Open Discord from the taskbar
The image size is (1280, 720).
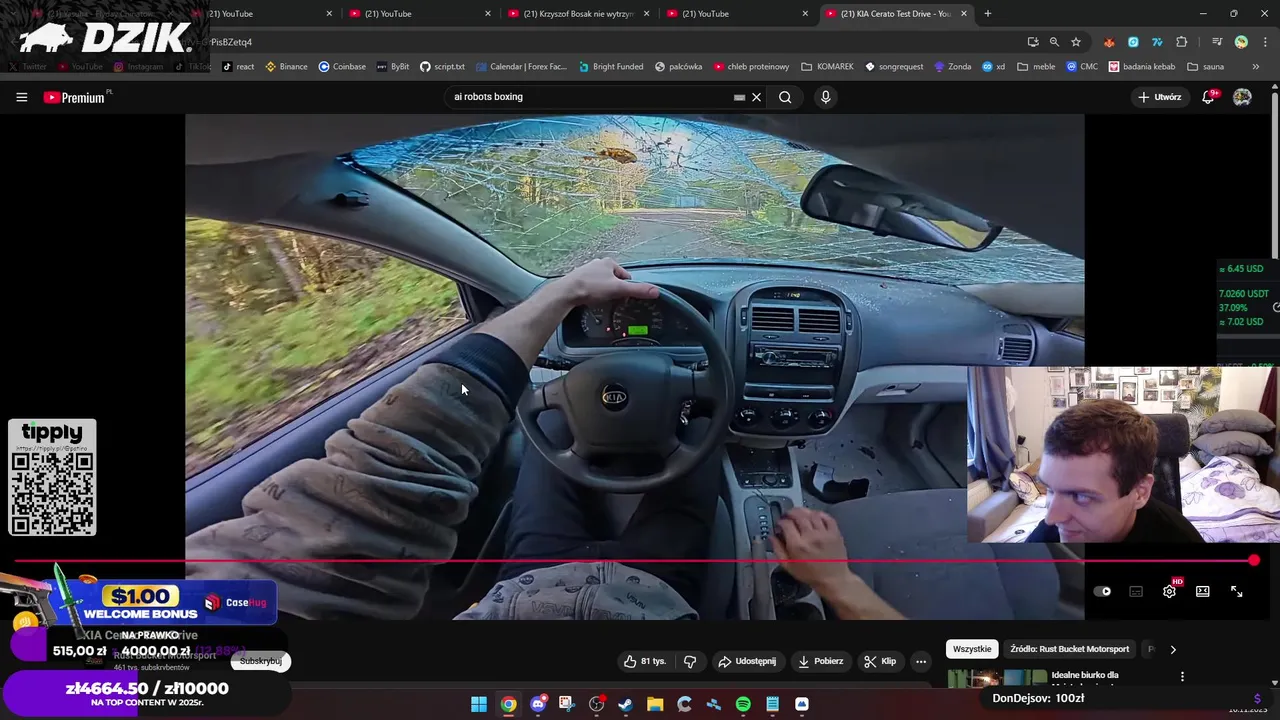click(538, 704)
